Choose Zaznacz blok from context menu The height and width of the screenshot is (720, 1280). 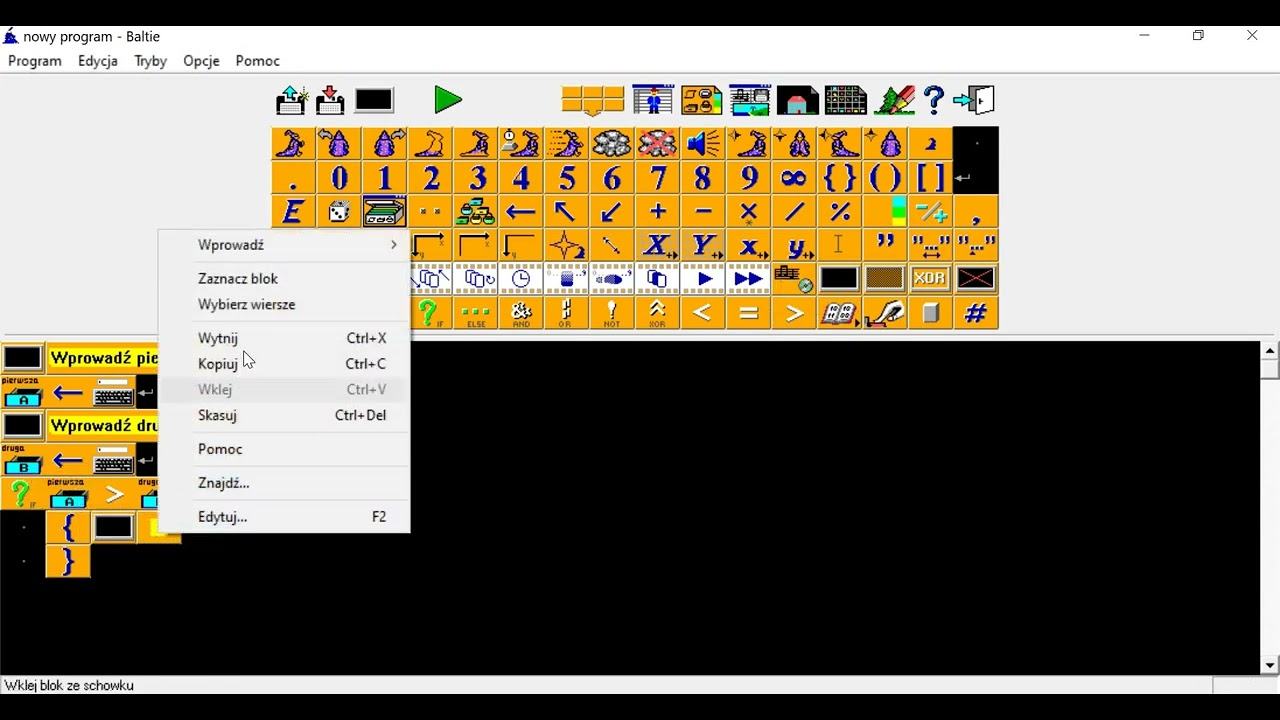coord(284,279)
